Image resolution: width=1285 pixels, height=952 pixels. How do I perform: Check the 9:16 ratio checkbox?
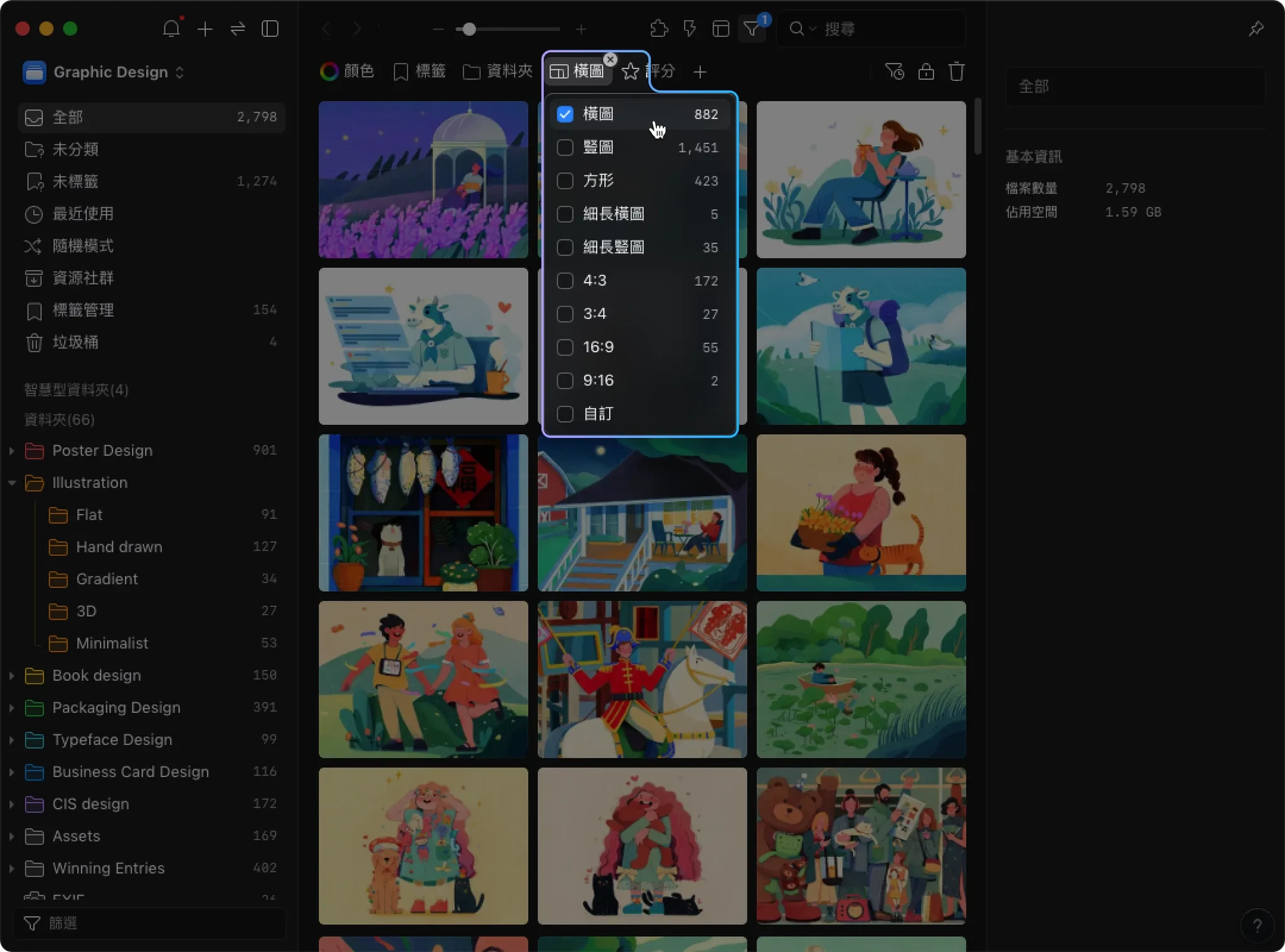(565, 380)
